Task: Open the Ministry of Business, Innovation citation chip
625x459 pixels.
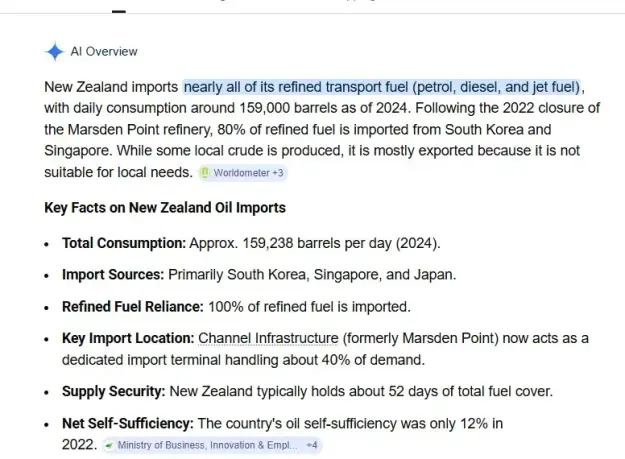Action: 212,445
